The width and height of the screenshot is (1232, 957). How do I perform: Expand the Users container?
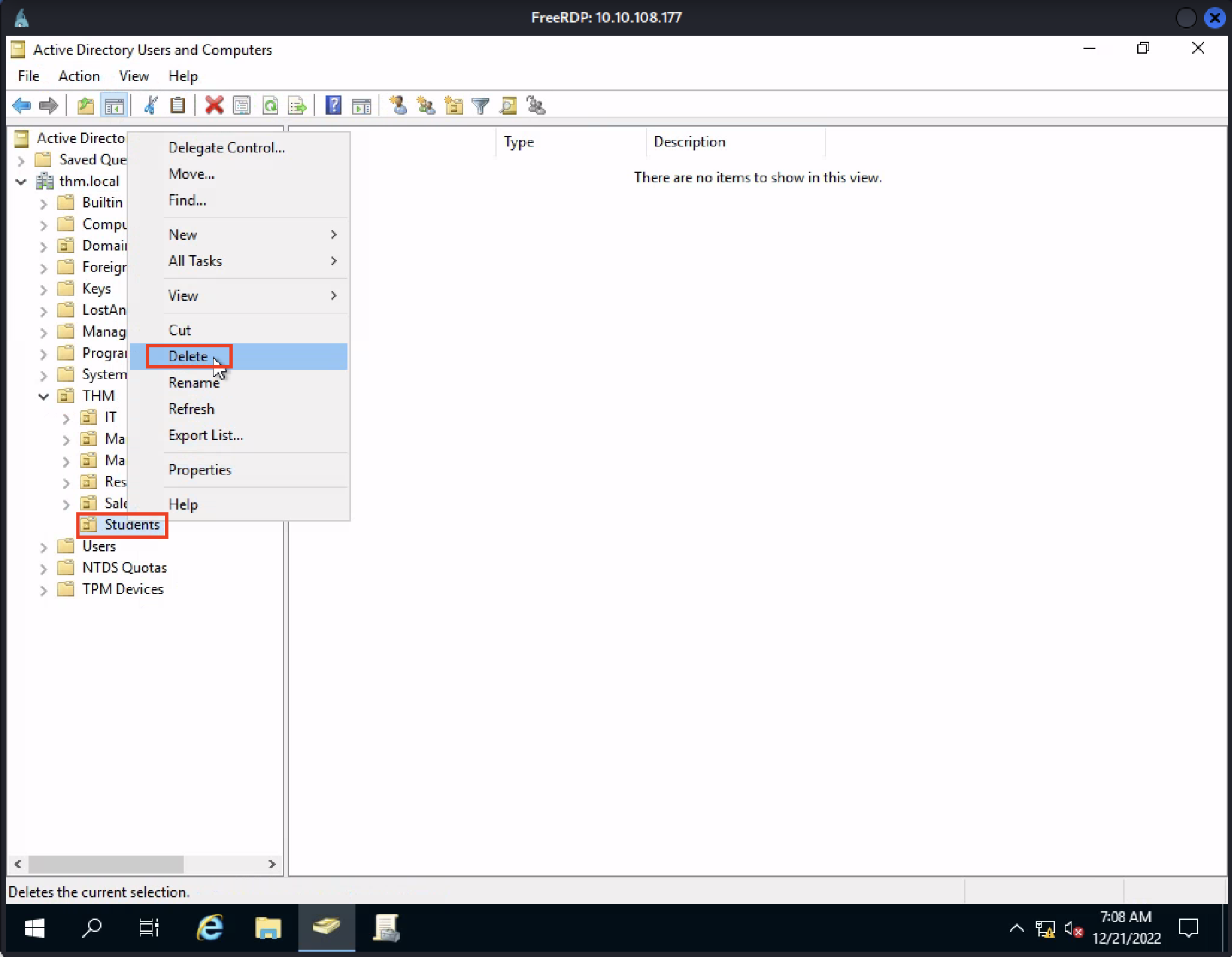tap(43, 547)
